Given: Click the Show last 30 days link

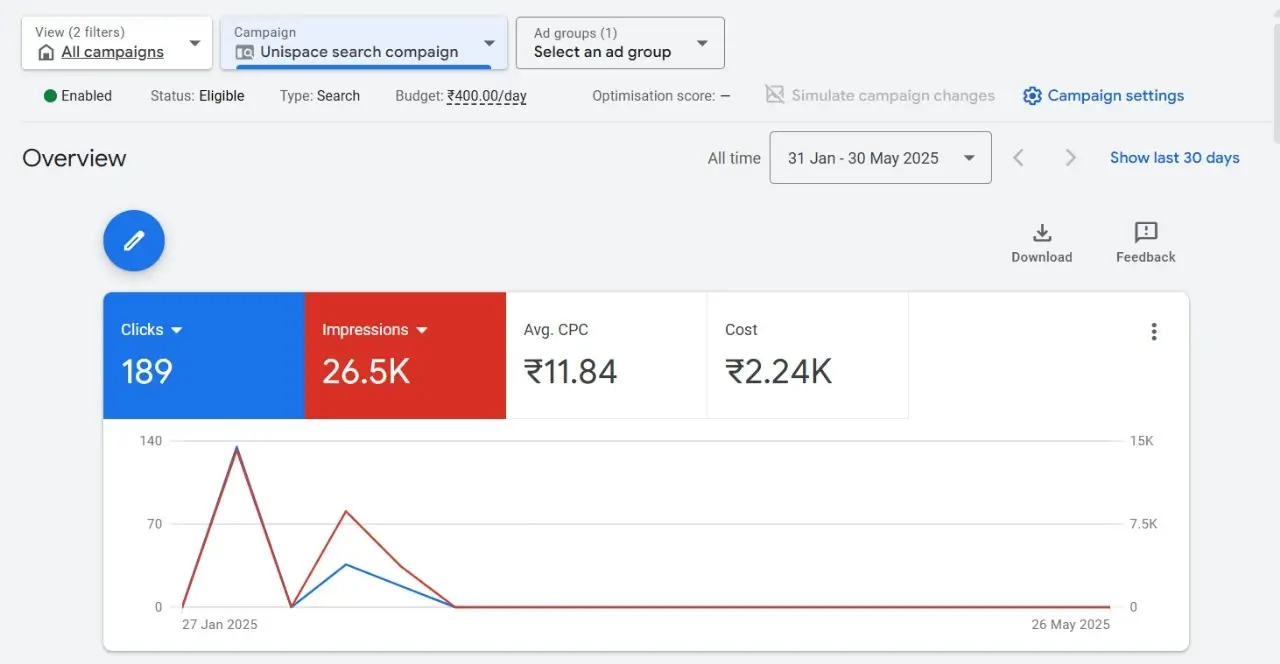Looking at the screenshot, I should point(1174,158).
